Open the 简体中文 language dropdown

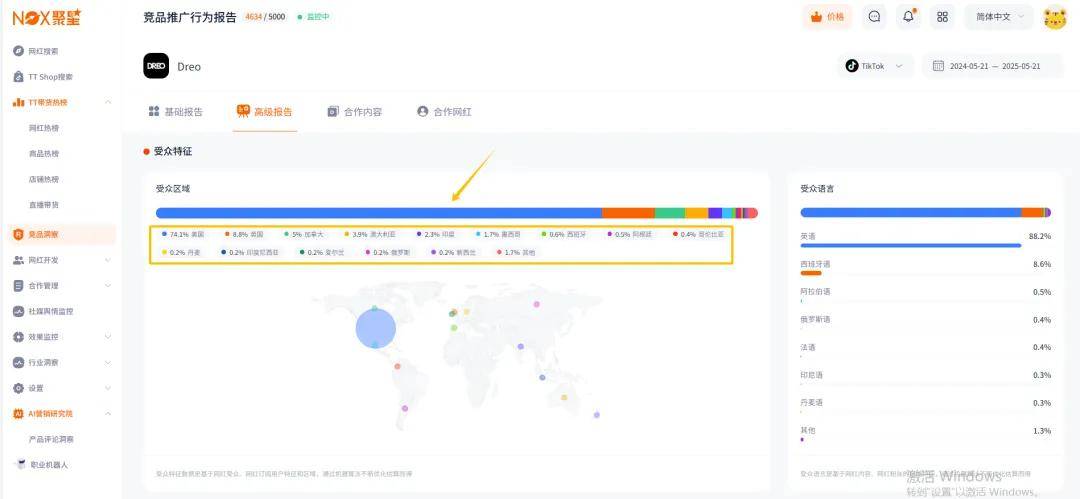coord(998,17)
